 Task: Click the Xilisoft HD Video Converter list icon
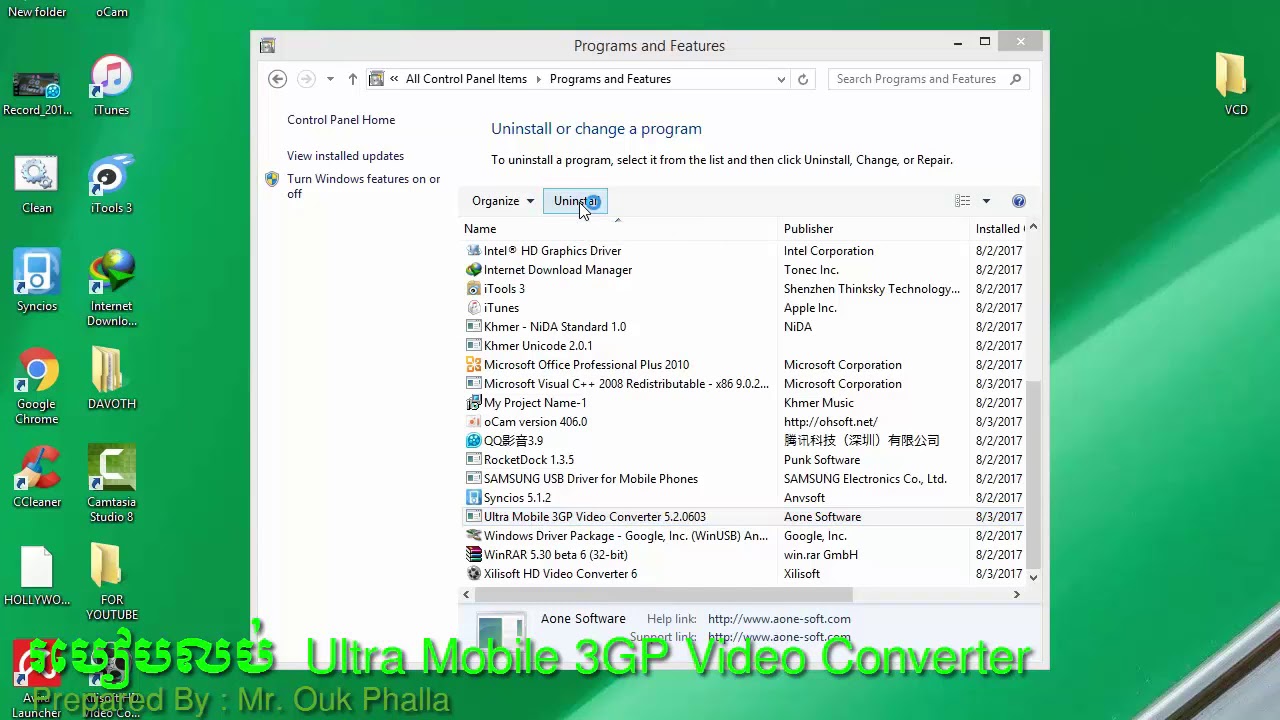(x=474, y=574)
